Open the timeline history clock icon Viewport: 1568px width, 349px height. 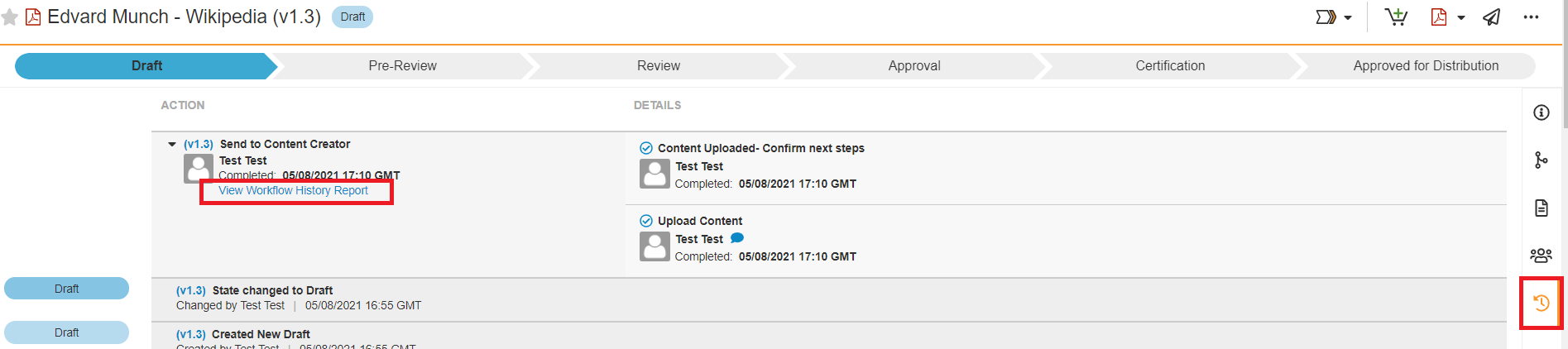(x=1541, y=303)
